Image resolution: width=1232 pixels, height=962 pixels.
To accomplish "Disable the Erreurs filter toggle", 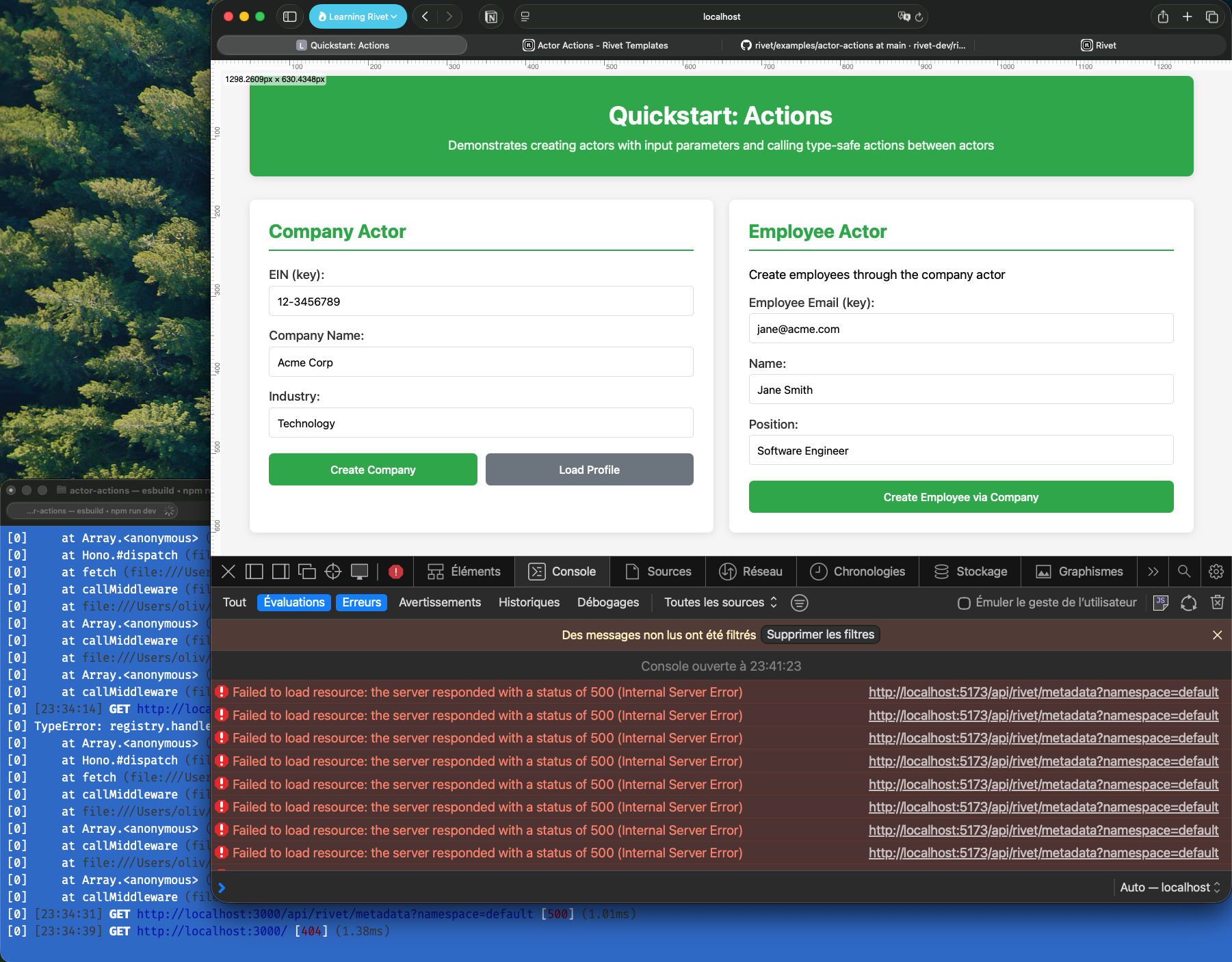I will (x=361, y=602).
